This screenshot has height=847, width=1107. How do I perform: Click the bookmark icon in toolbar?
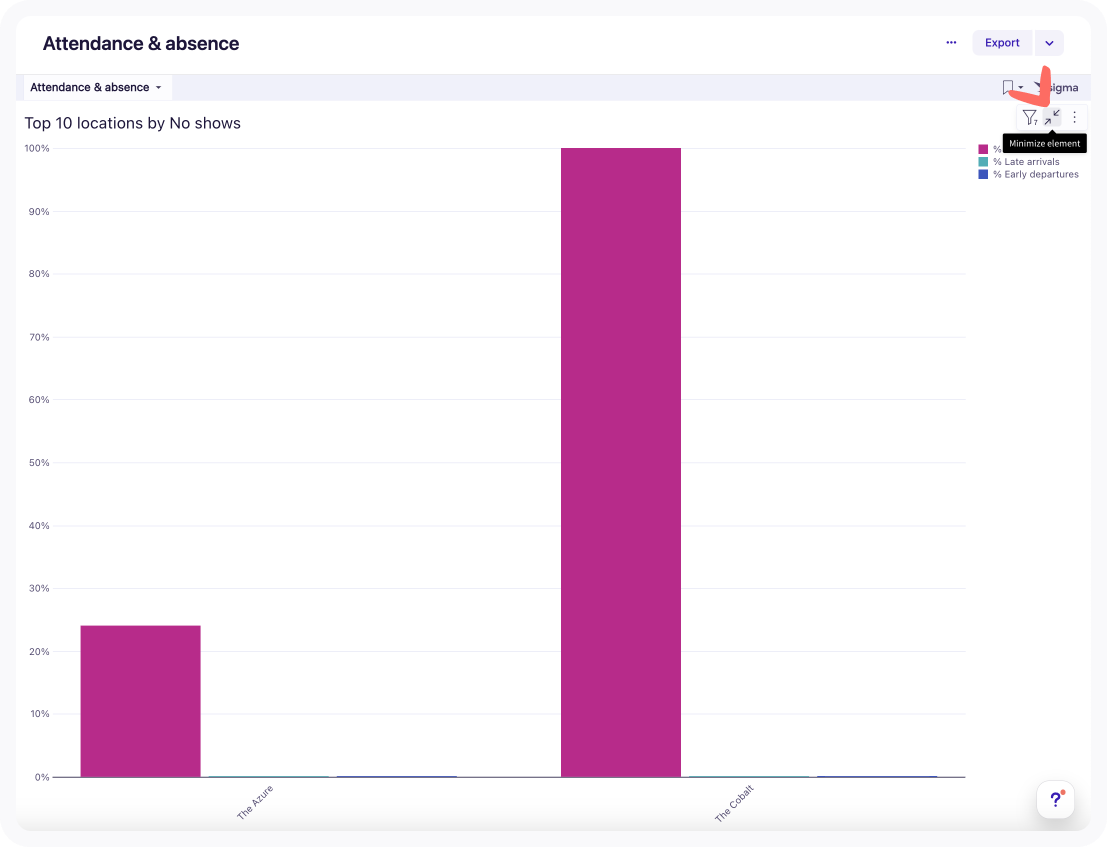[x=1007, y=88]
